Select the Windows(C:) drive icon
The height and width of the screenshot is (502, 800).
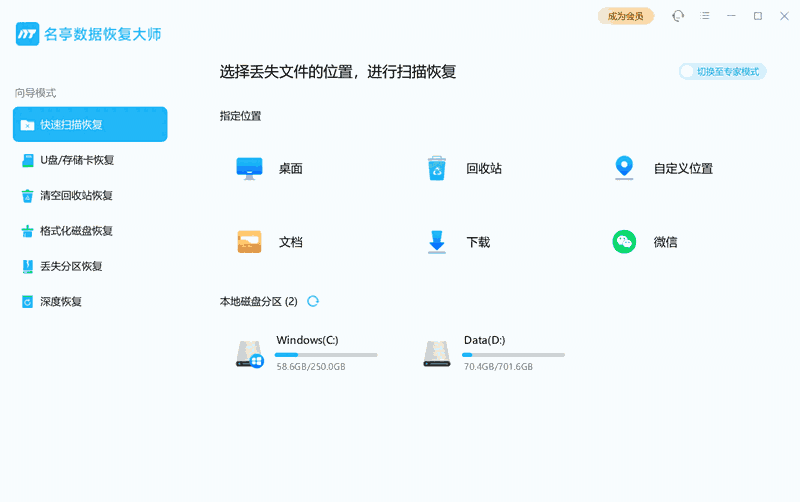249,354
